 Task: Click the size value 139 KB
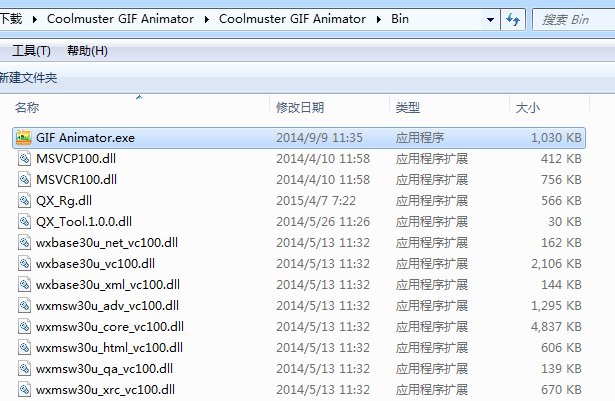(x=561, y=369)
